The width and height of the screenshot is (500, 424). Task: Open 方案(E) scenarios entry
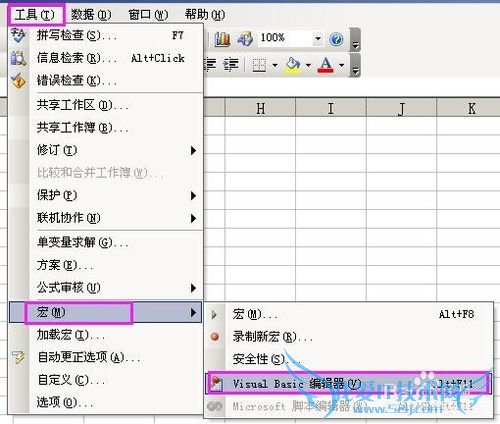click(x=106, y=265)
